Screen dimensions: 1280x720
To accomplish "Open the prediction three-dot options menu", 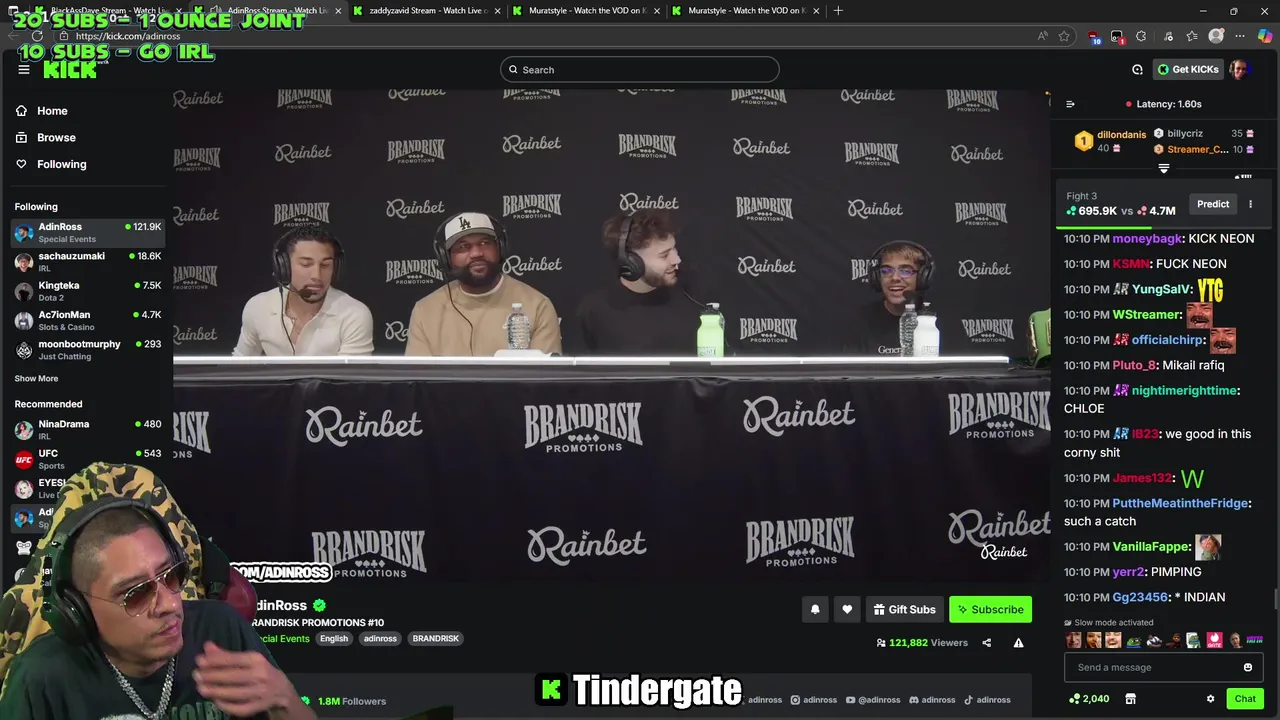I will [1250, 204].
